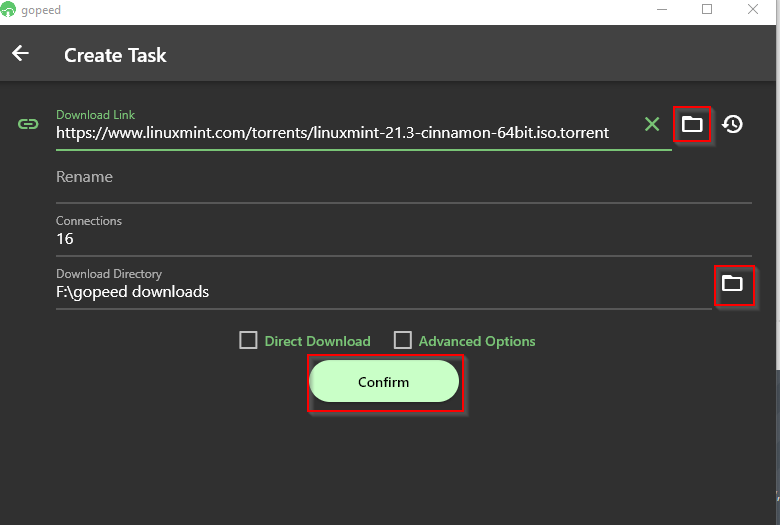Focus the Connections field showing 16
Image resolution: width=780 pixels, height=525 pixels.
pyautogui.click(x=403, y=234)
